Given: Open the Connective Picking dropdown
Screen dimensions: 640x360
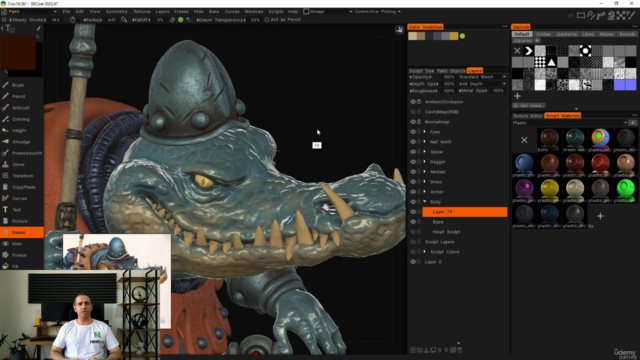Looking at the screenshot, I should click(x=378, y=11).
